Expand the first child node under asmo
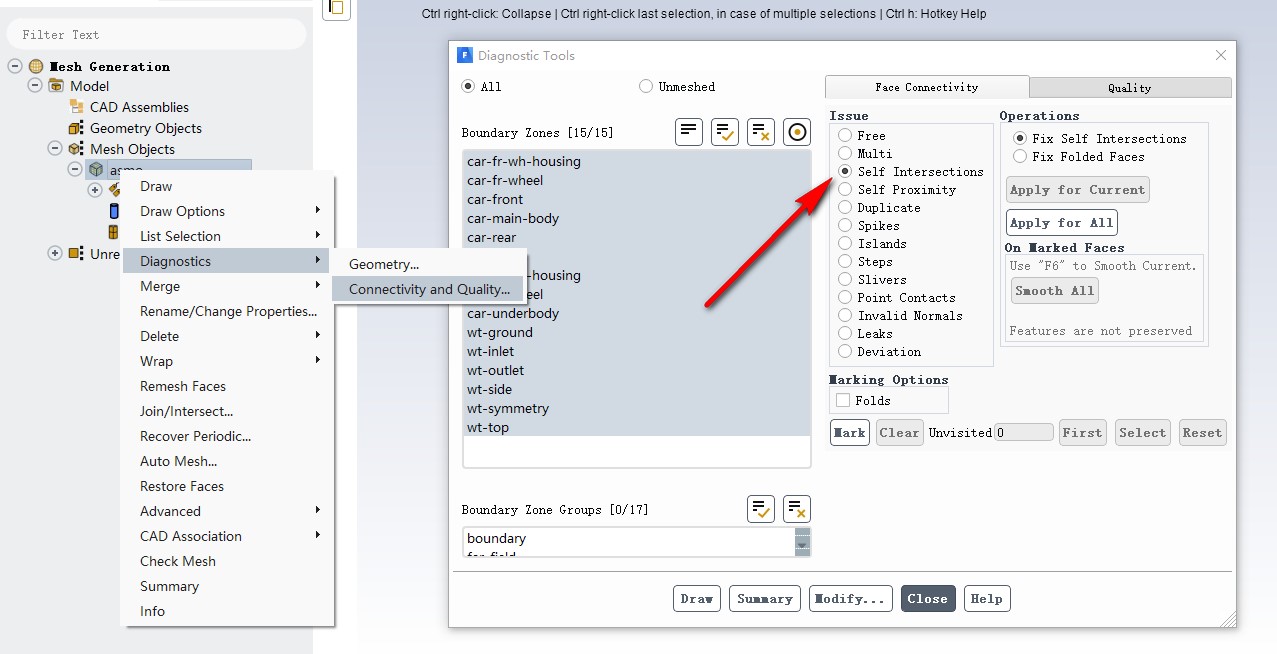Image resolution: width=1277 pixels, height=654 pixels. [x=95, y=190]
